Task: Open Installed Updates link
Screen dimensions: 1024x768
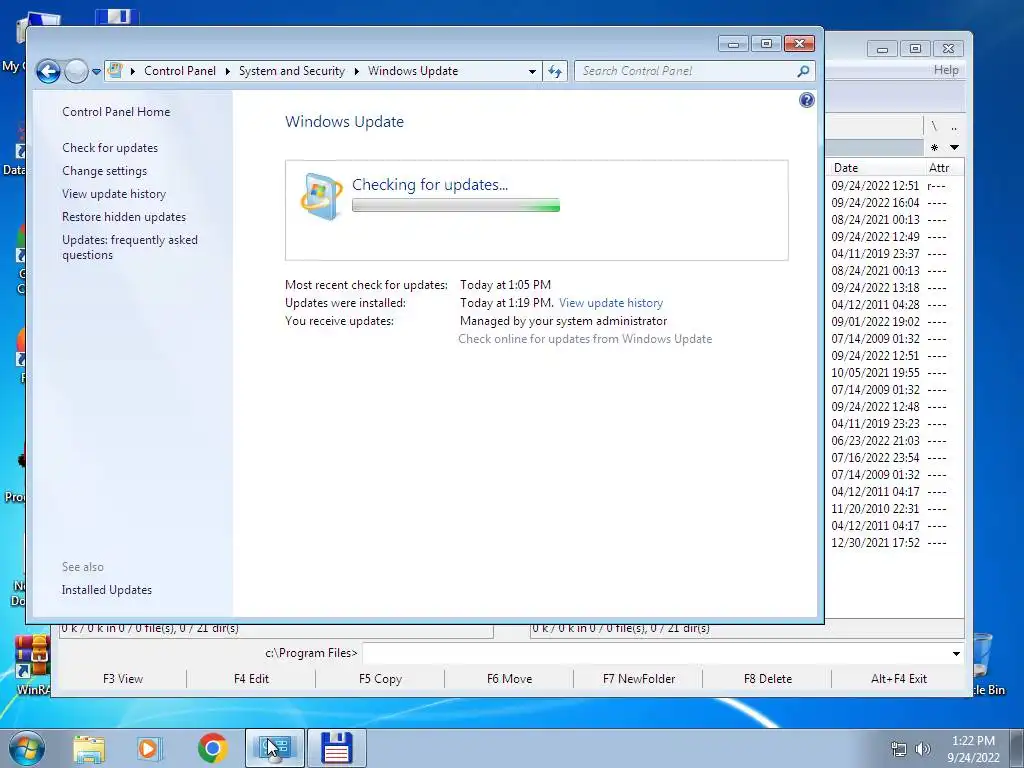Action: [106, 590]
